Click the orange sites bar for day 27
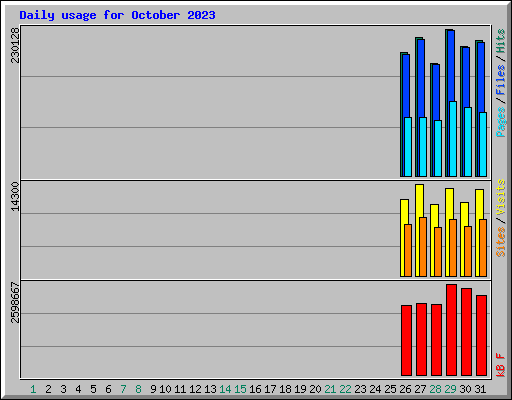This screenshot has height=400, width=512. (423, 247)
